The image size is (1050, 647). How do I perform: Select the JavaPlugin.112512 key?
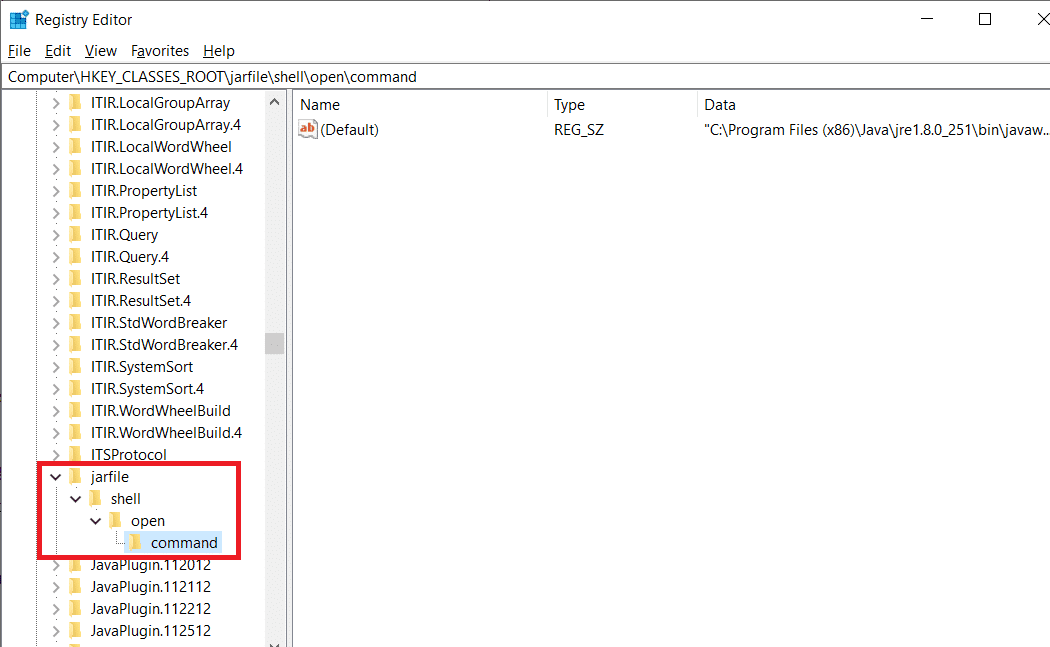point(146,631)
